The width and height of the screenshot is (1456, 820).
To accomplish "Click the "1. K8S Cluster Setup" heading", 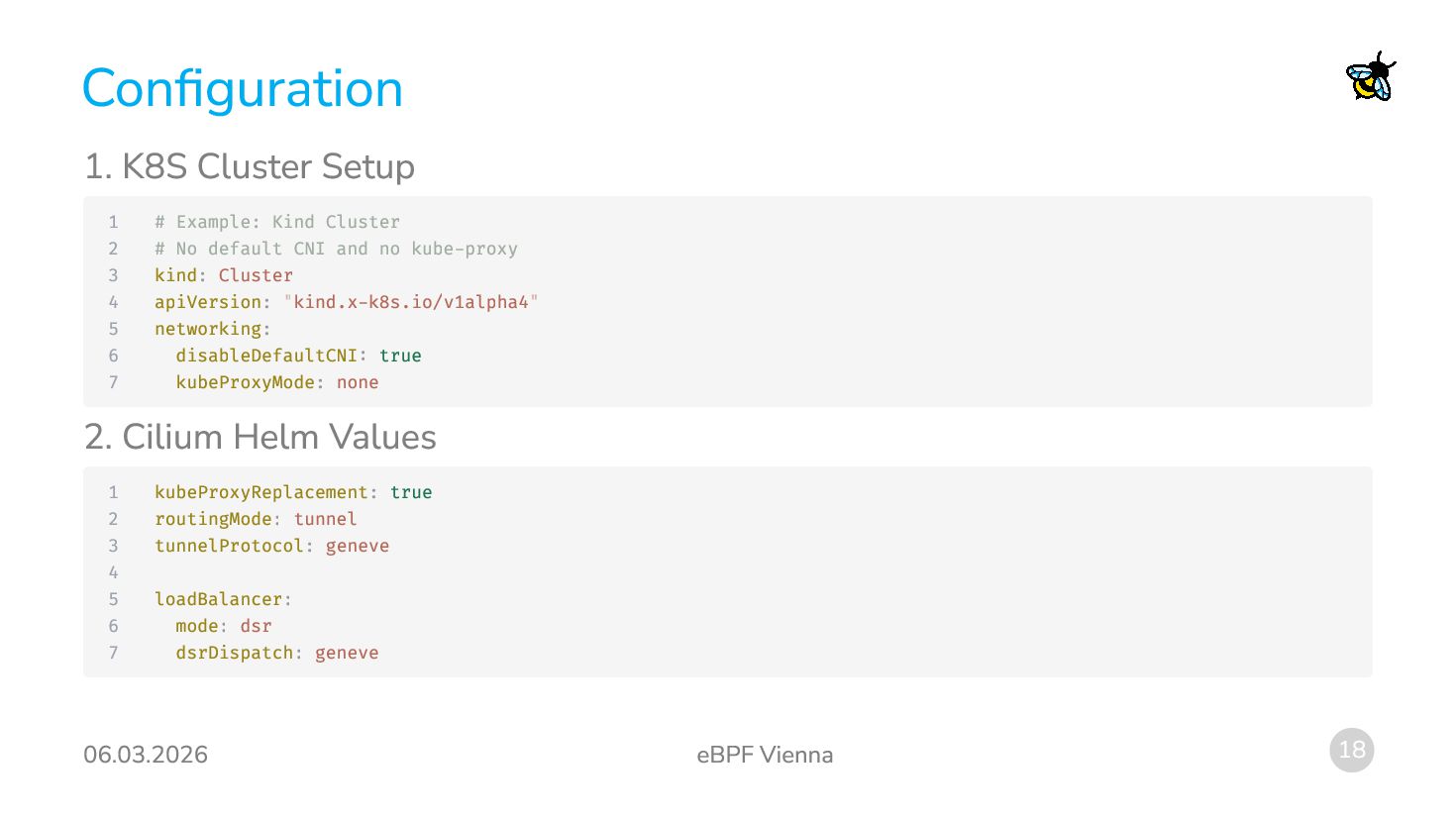I will click(x=249, y=166).
